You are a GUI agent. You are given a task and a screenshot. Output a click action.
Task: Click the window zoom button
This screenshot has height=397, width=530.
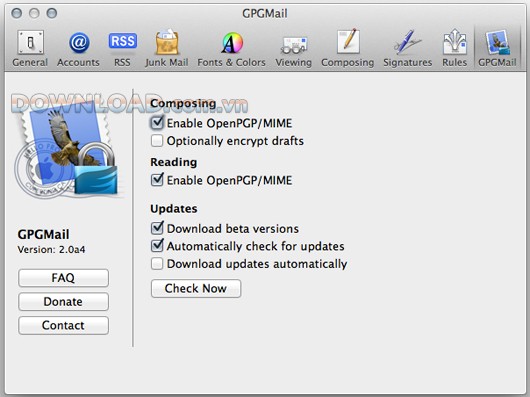pyautogui.click(x=52, y=13)
